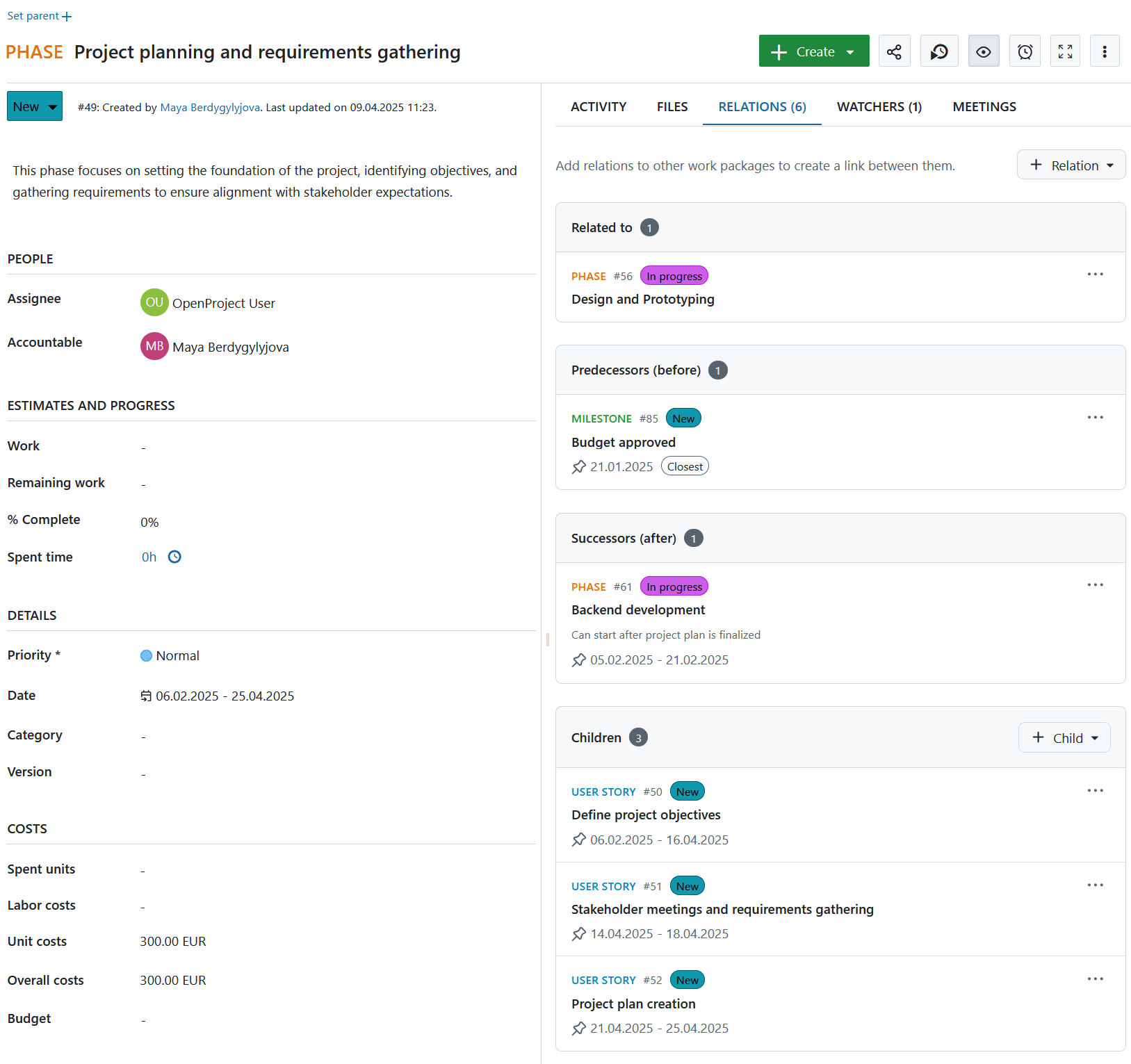The height and width of the screenshot is (1064, 1131).
Task: Click the pin icon next to Budget approved dates
Action: tap(579, 466)
